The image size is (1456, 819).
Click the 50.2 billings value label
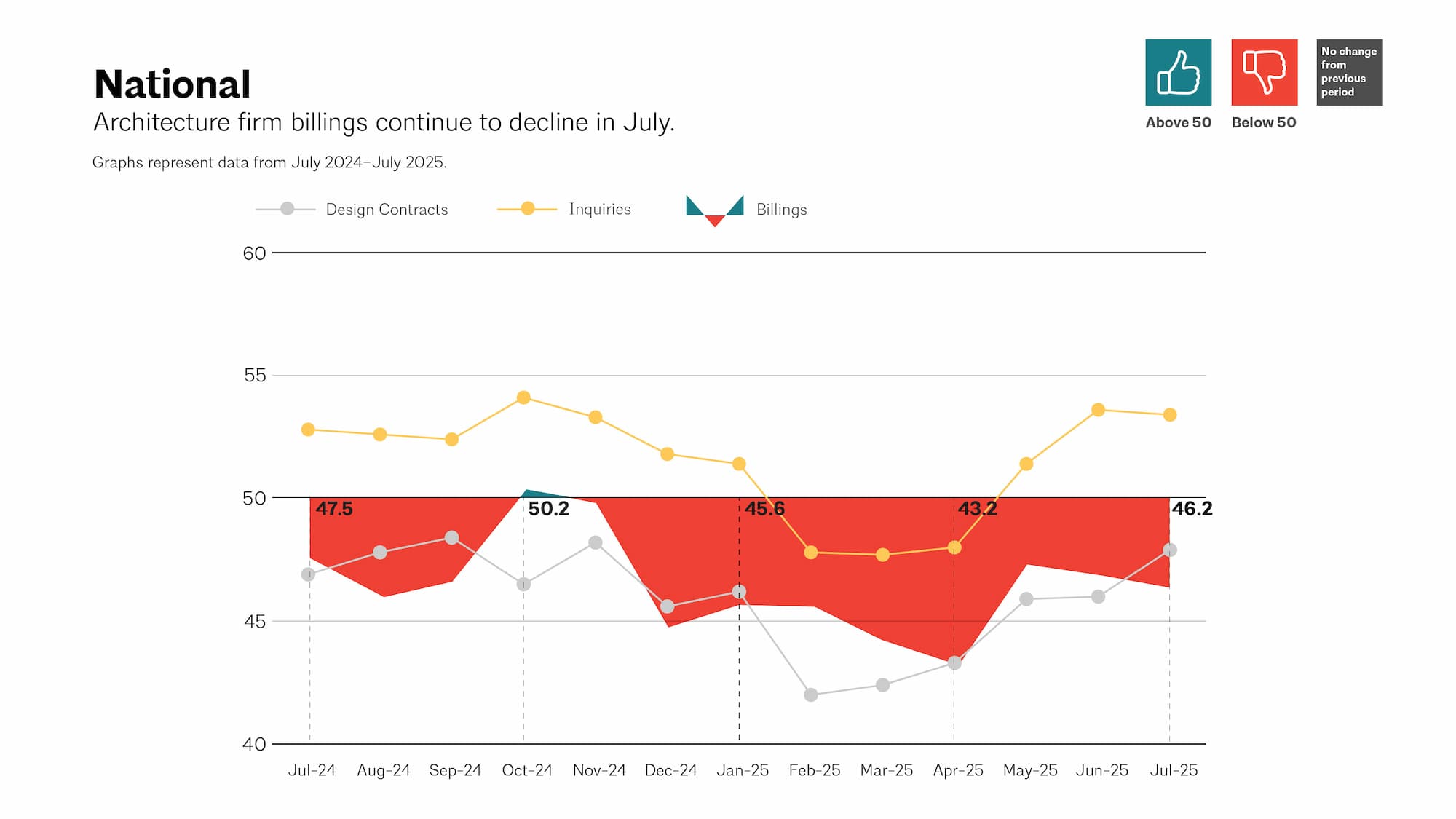pos(548,509)
